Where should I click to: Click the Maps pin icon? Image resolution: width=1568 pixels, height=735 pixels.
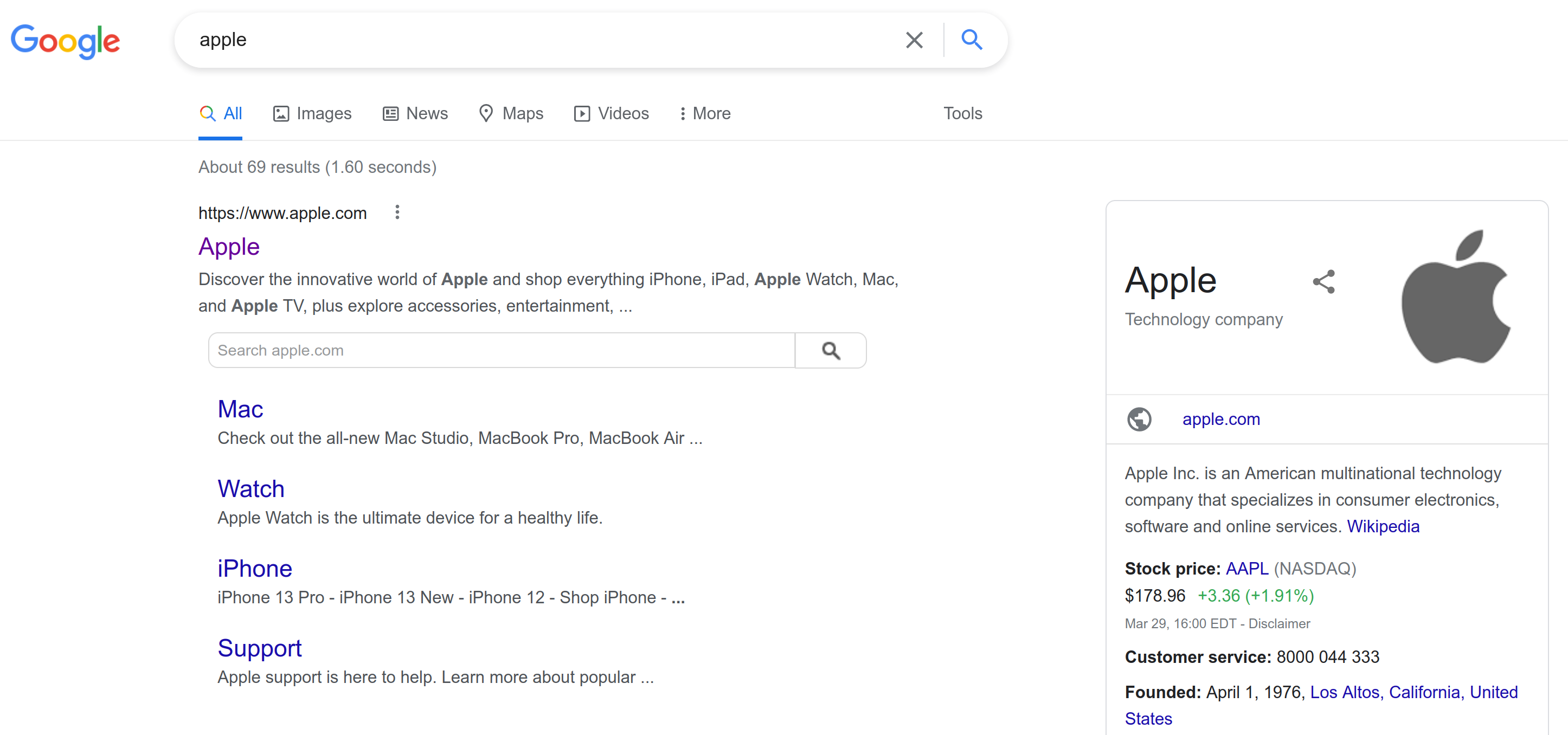486,113
